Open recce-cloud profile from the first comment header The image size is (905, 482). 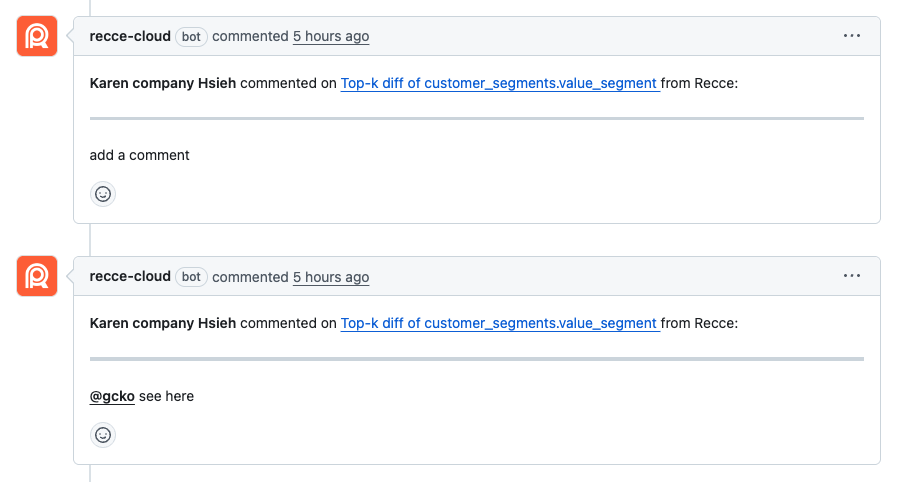pos(130,36)
